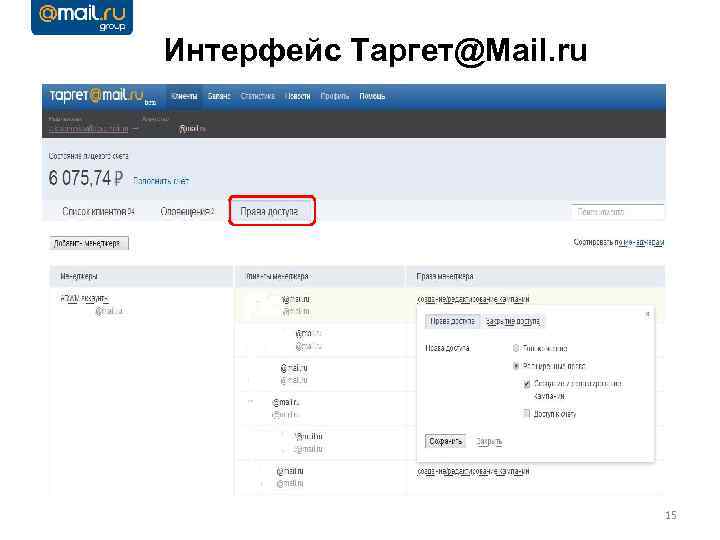The image size is (720, 540).
Task: Click the 6 075,74 ₽ balance amount
Action: 86,178
